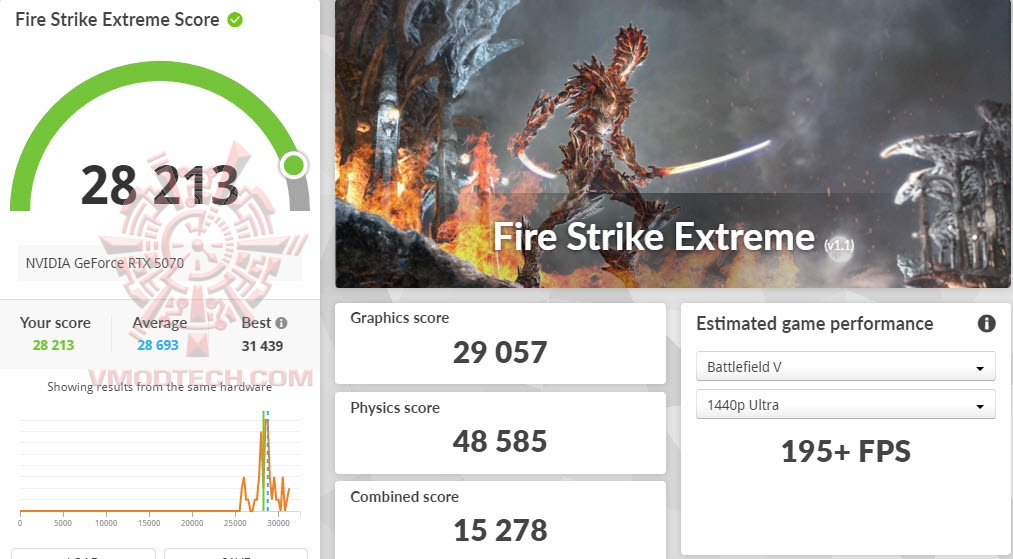Click the Fire Strike Extreme banner image
This screenshot has height=559, width=1013.
[672, 143]
